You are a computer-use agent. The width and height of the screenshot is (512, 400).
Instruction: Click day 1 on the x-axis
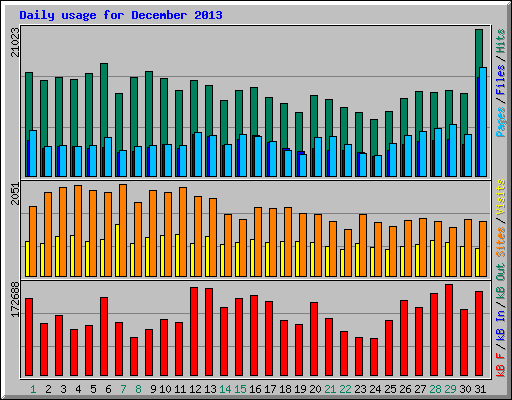point(33,389)
